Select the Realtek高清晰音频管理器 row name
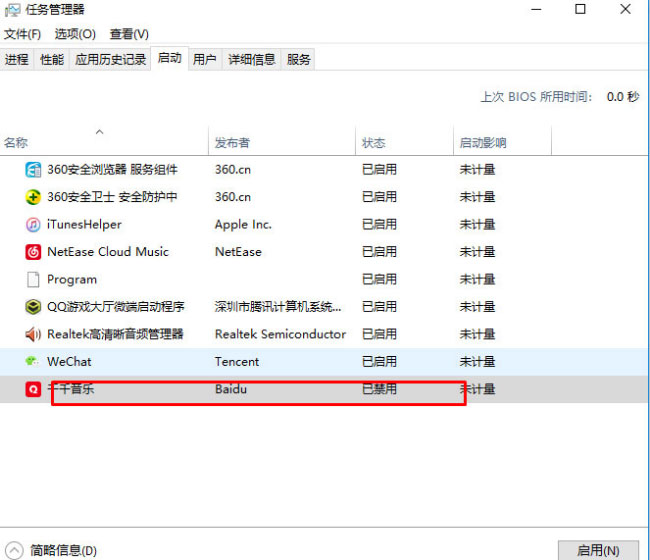650x560 pixels. (x=115, y=334)
